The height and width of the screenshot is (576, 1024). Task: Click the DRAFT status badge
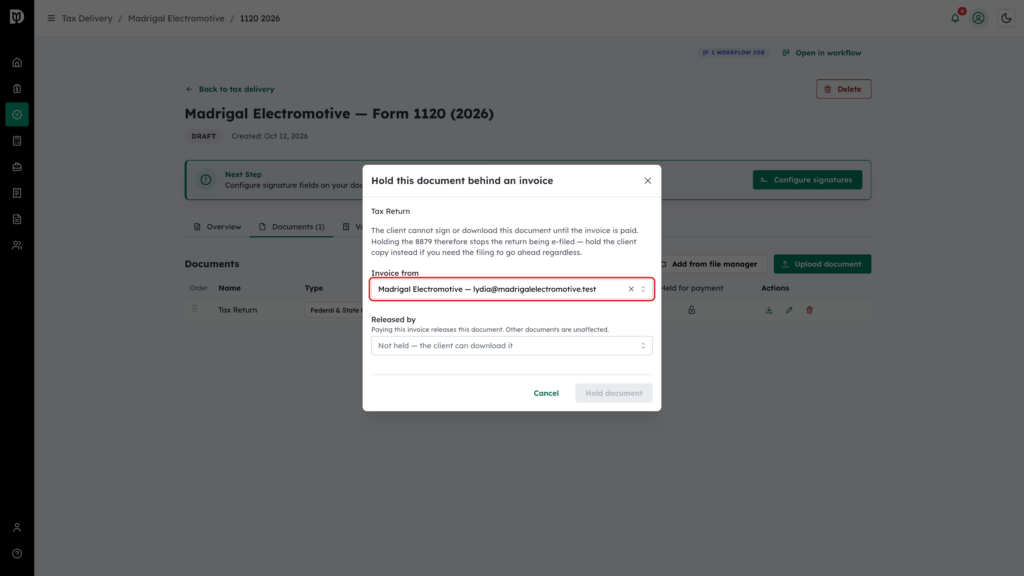pos(203,136)
